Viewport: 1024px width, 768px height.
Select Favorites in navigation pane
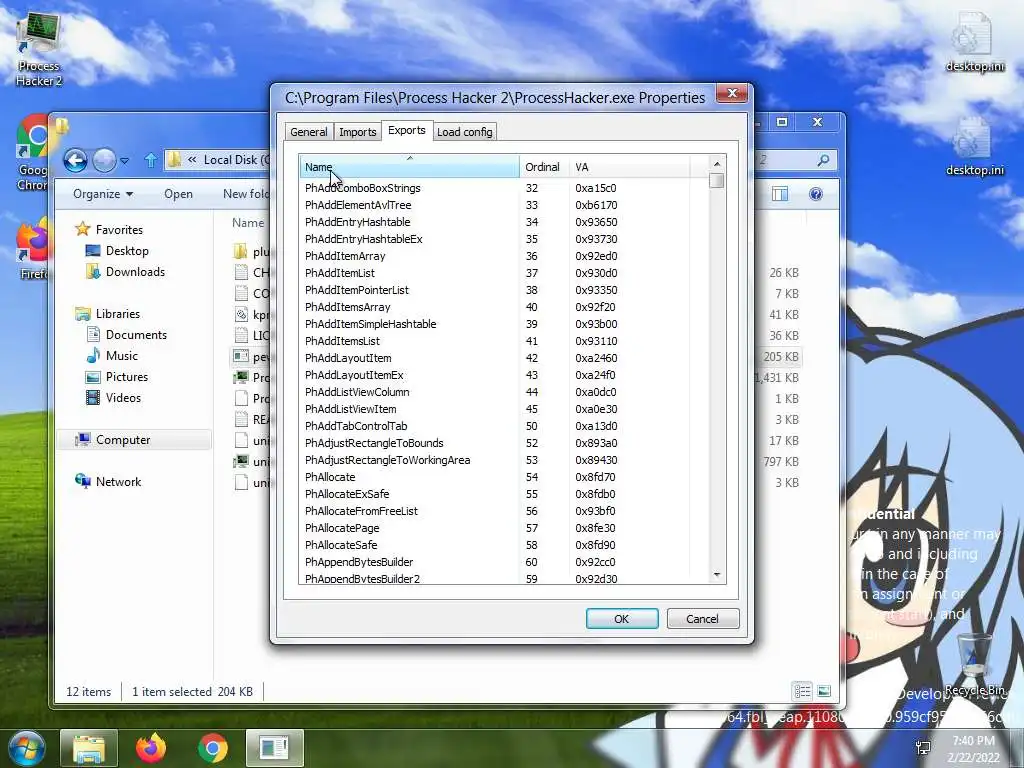[119, 230]
